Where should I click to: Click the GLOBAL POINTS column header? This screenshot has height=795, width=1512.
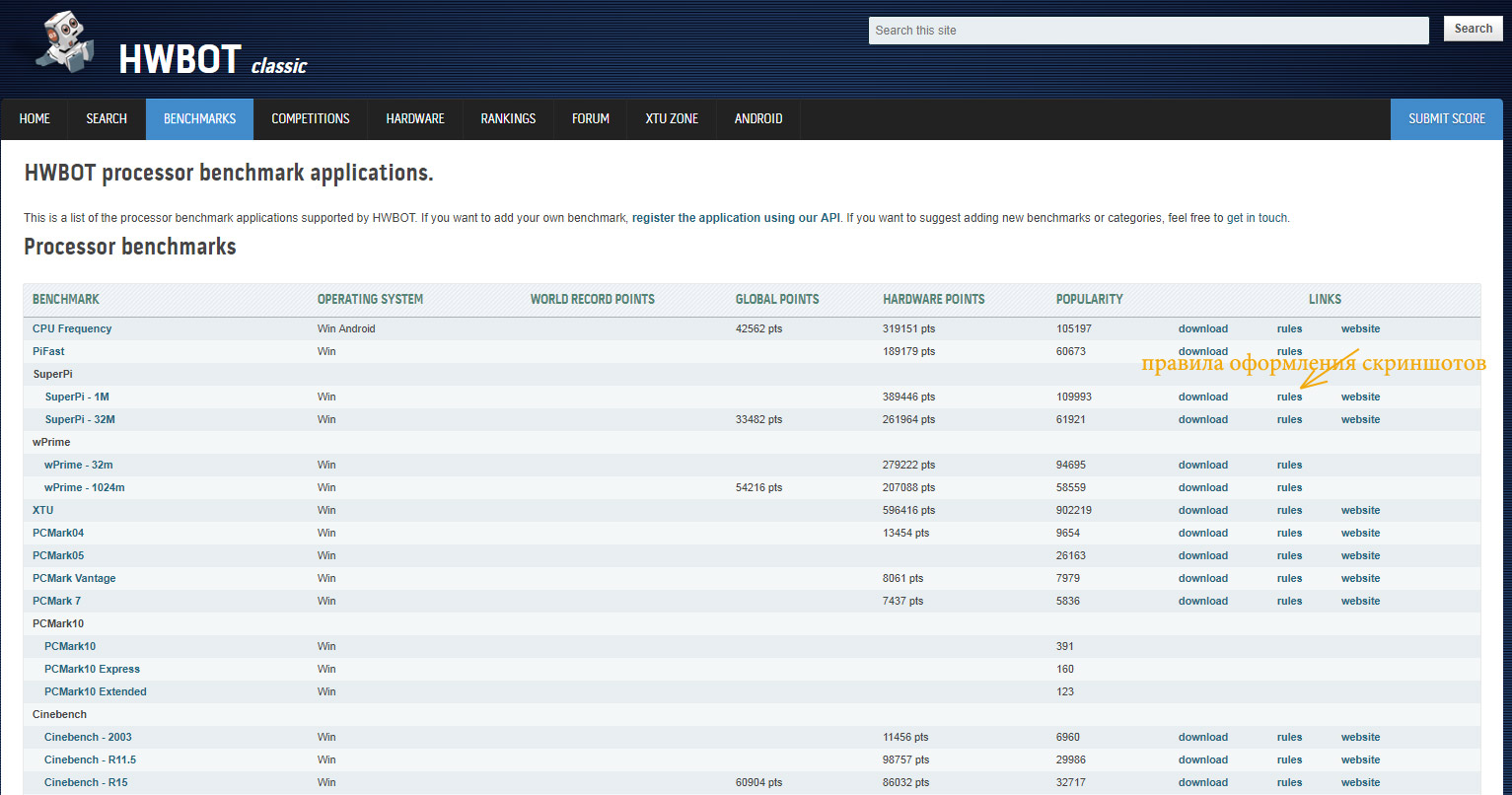point(777,299)
